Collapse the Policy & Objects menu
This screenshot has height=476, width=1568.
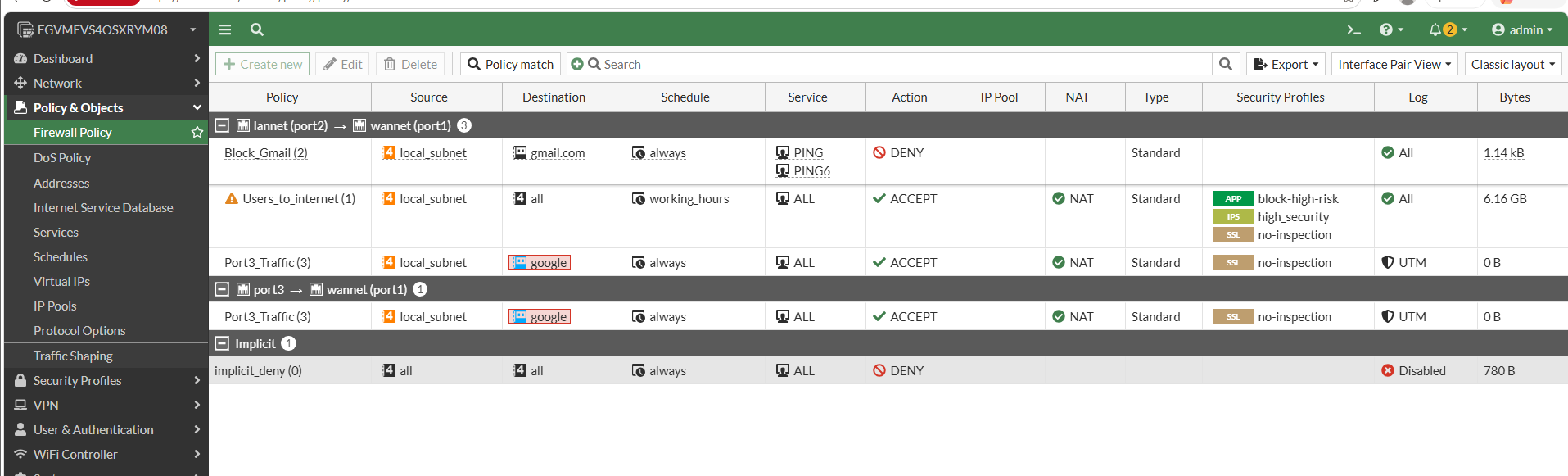pyautogui.click(x=106, y=107)
